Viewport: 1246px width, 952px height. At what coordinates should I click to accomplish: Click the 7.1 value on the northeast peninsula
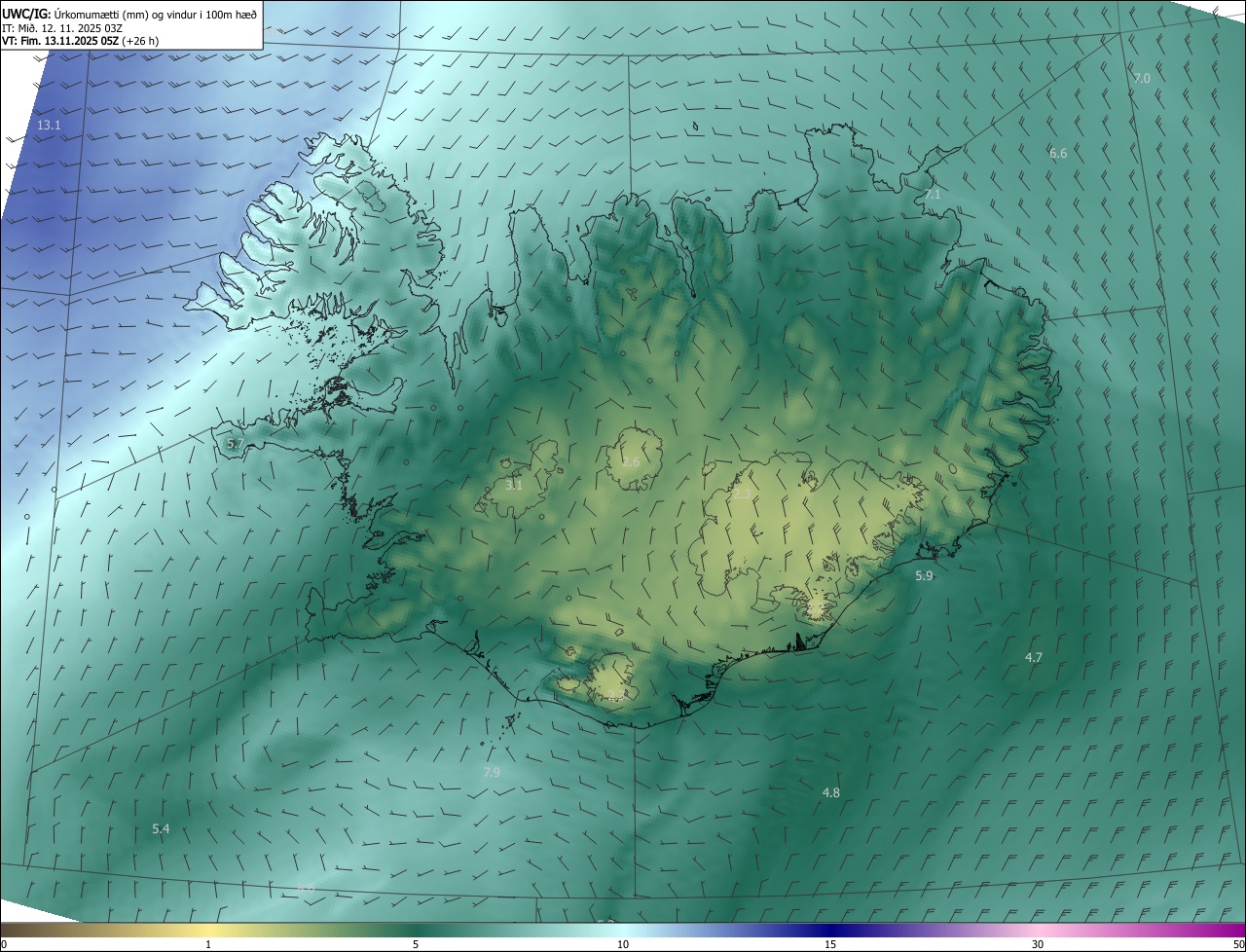[933, 195]
